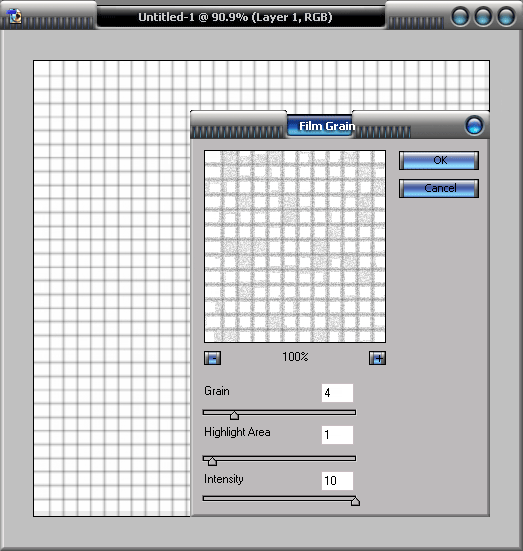Click the document icon in title bar
523x551 pixels.
[x=14, y=16]
